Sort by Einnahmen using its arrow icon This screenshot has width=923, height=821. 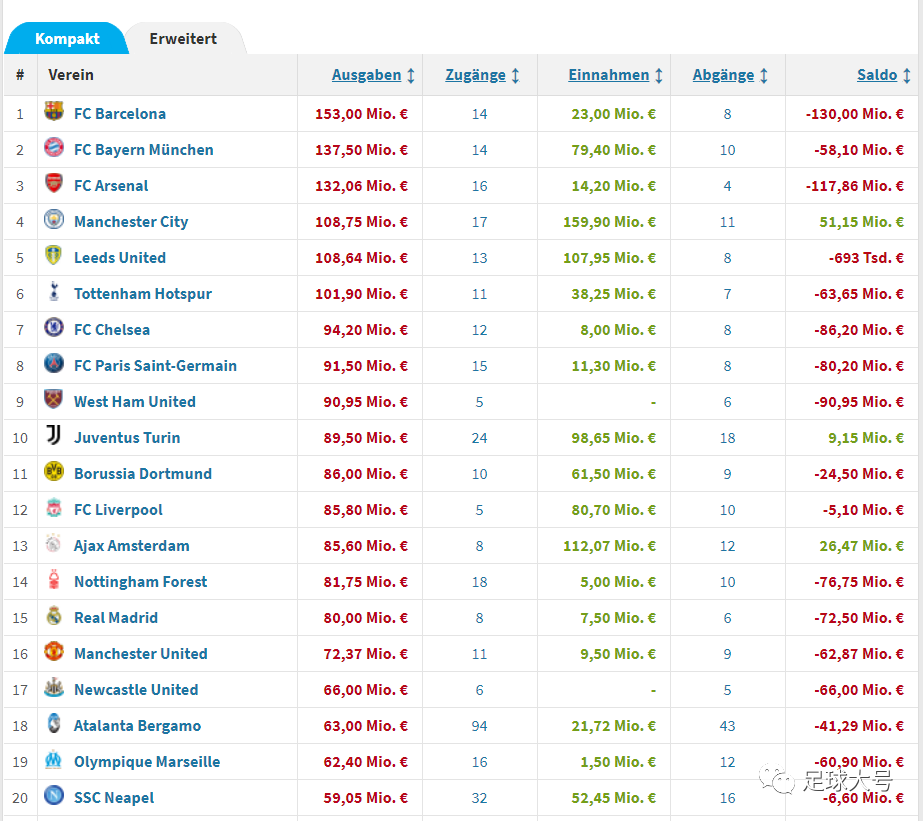coord(659,75)
